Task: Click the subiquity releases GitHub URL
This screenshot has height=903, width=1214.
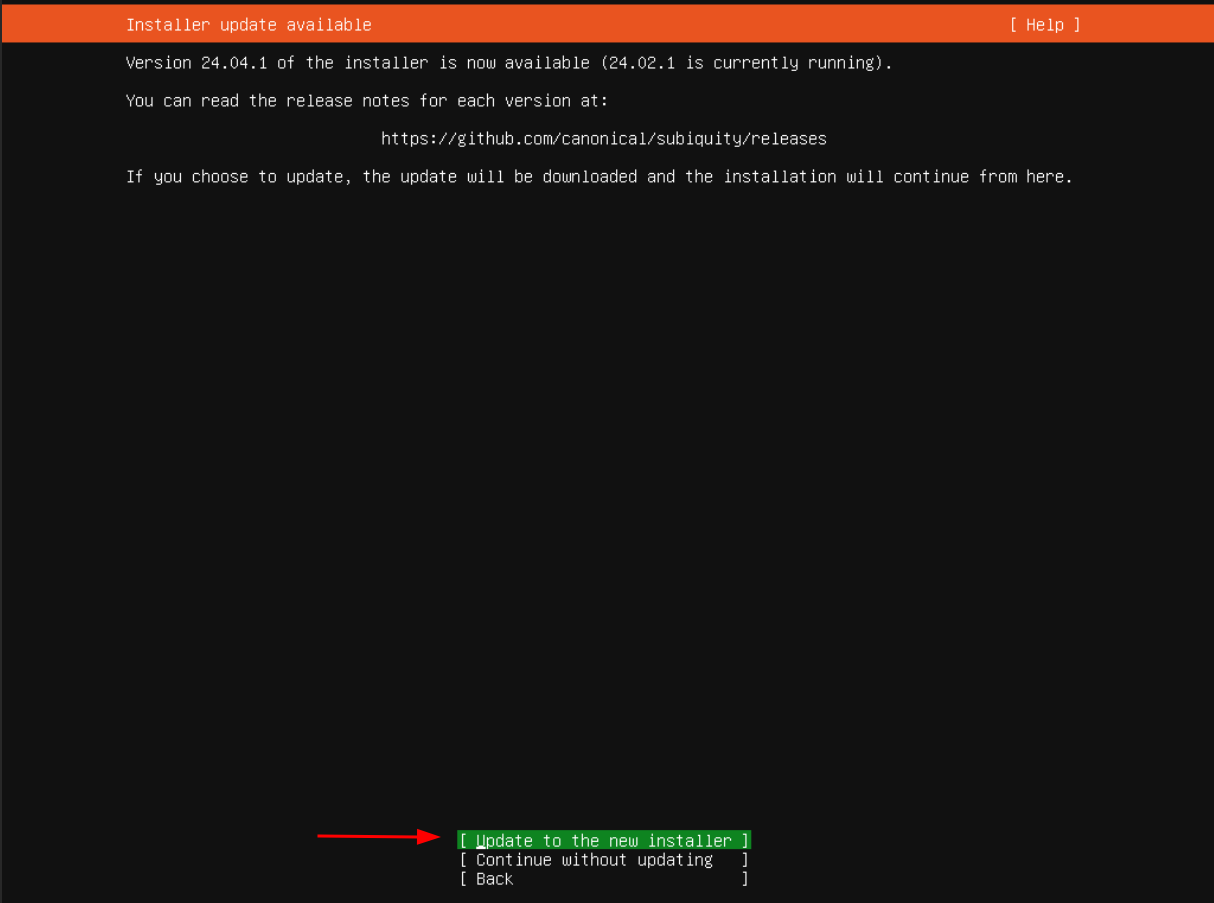Action: click(604, 139)
